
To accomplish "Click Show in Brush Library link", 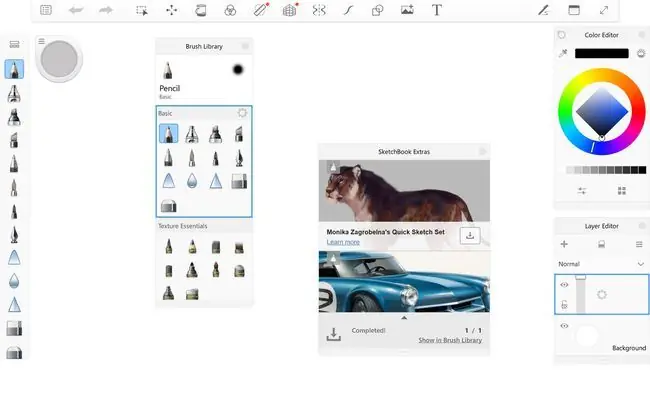I will (x=450, y=340).
